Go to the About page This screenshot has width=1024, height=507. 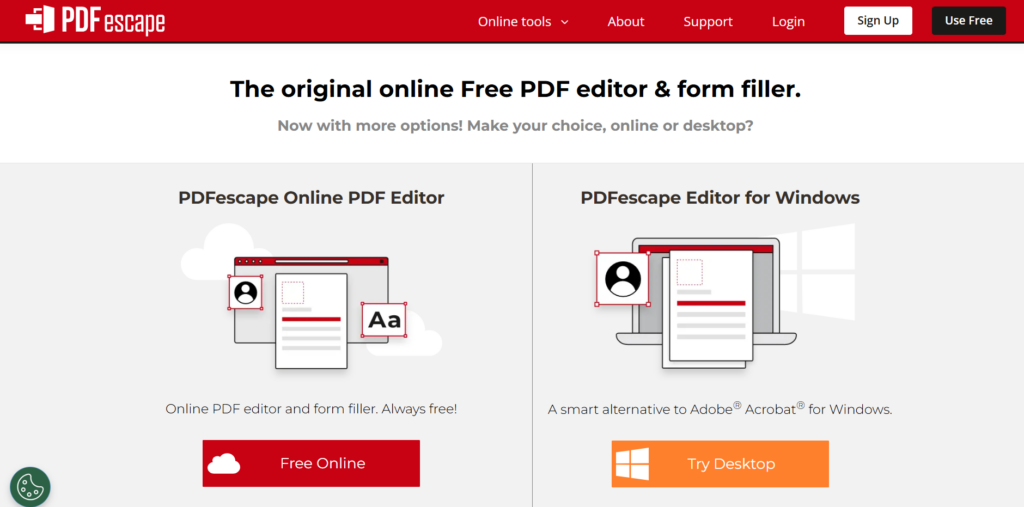point(626,22)
